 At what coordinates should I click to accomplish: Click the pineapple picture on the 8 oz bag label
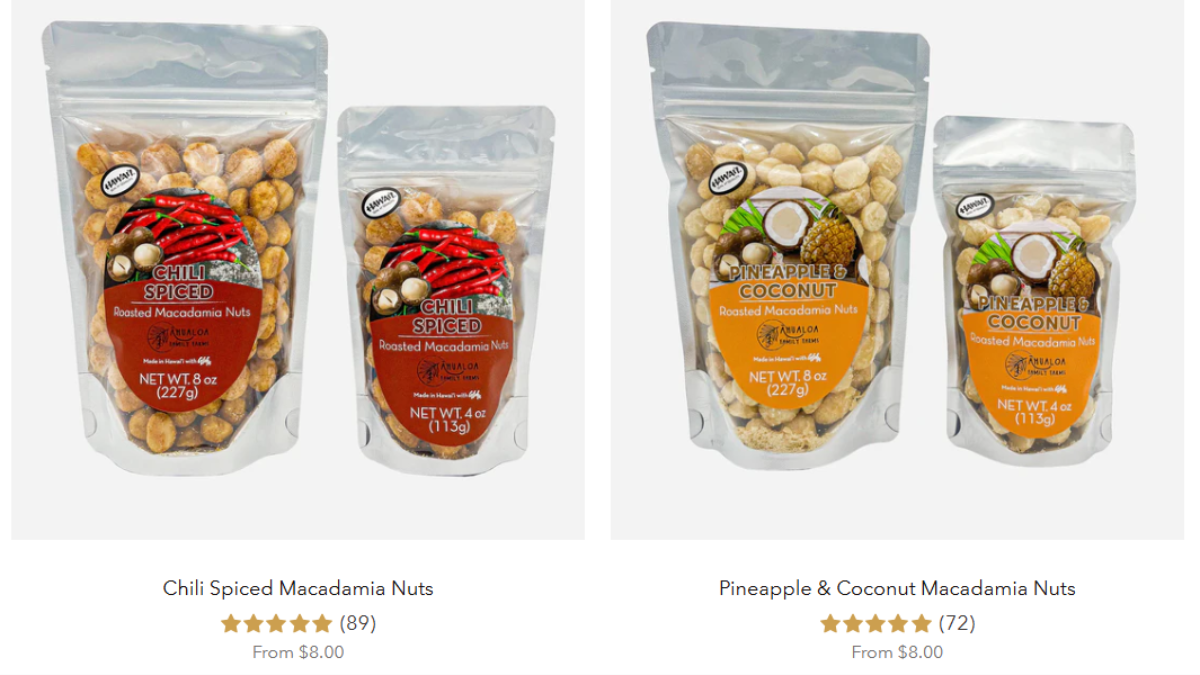point(828,238)
